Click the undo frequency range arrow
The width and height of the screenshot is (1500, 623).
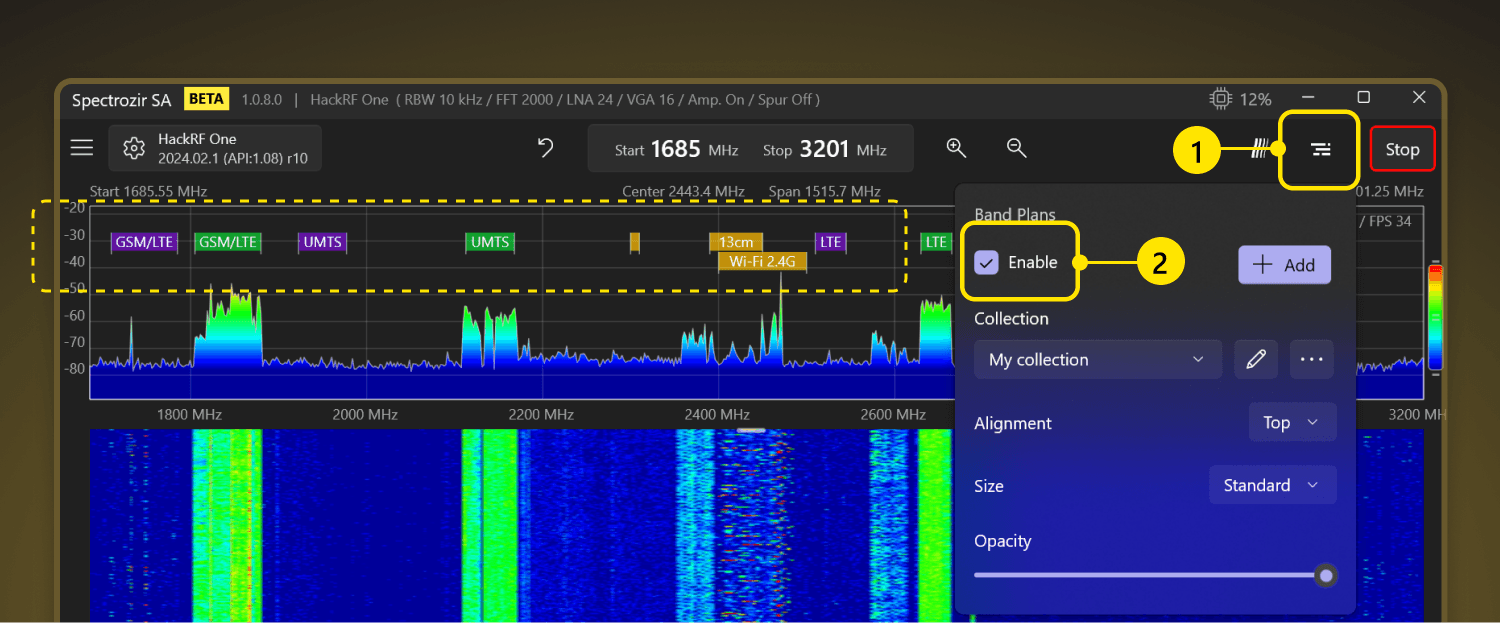545,148
